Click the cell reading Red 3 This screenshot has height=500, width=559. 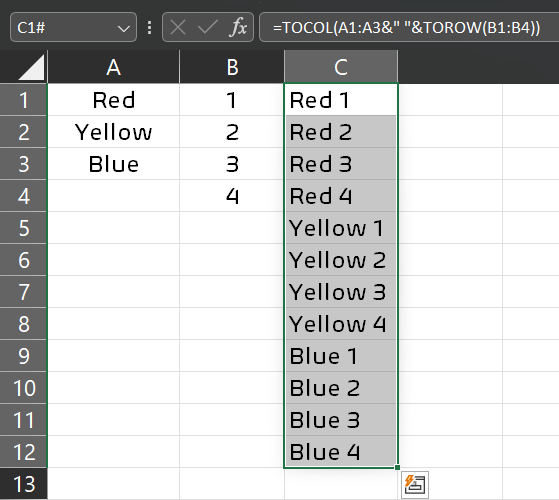click(341, 164)
